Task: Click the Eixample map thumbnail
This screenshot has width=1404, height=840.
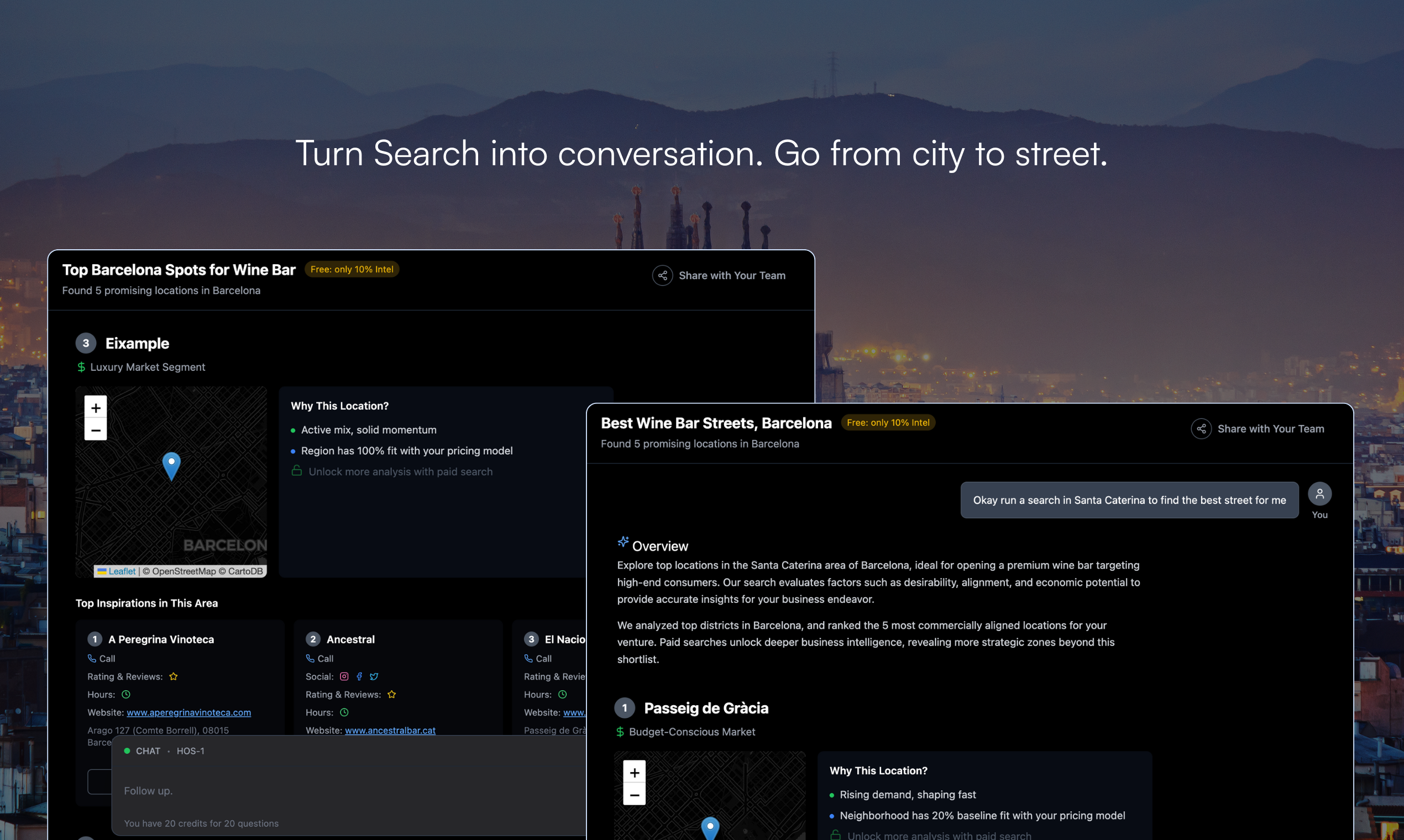Action: point(171,482)
